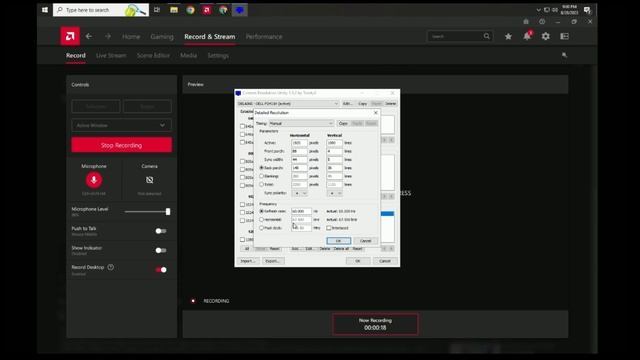Click the Now Recording timer box
The image size is (640, 360).
pos(375,324)
